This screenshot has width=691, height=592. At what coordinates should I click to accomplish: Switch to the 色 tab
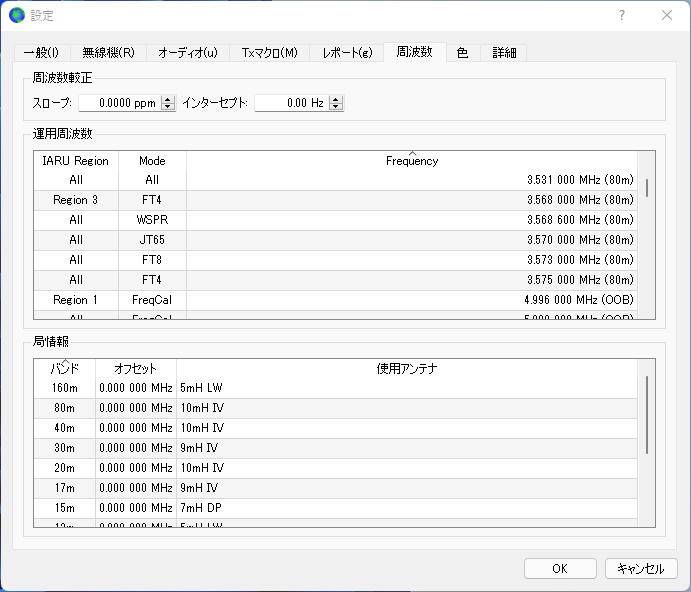(x=463, y=53)
